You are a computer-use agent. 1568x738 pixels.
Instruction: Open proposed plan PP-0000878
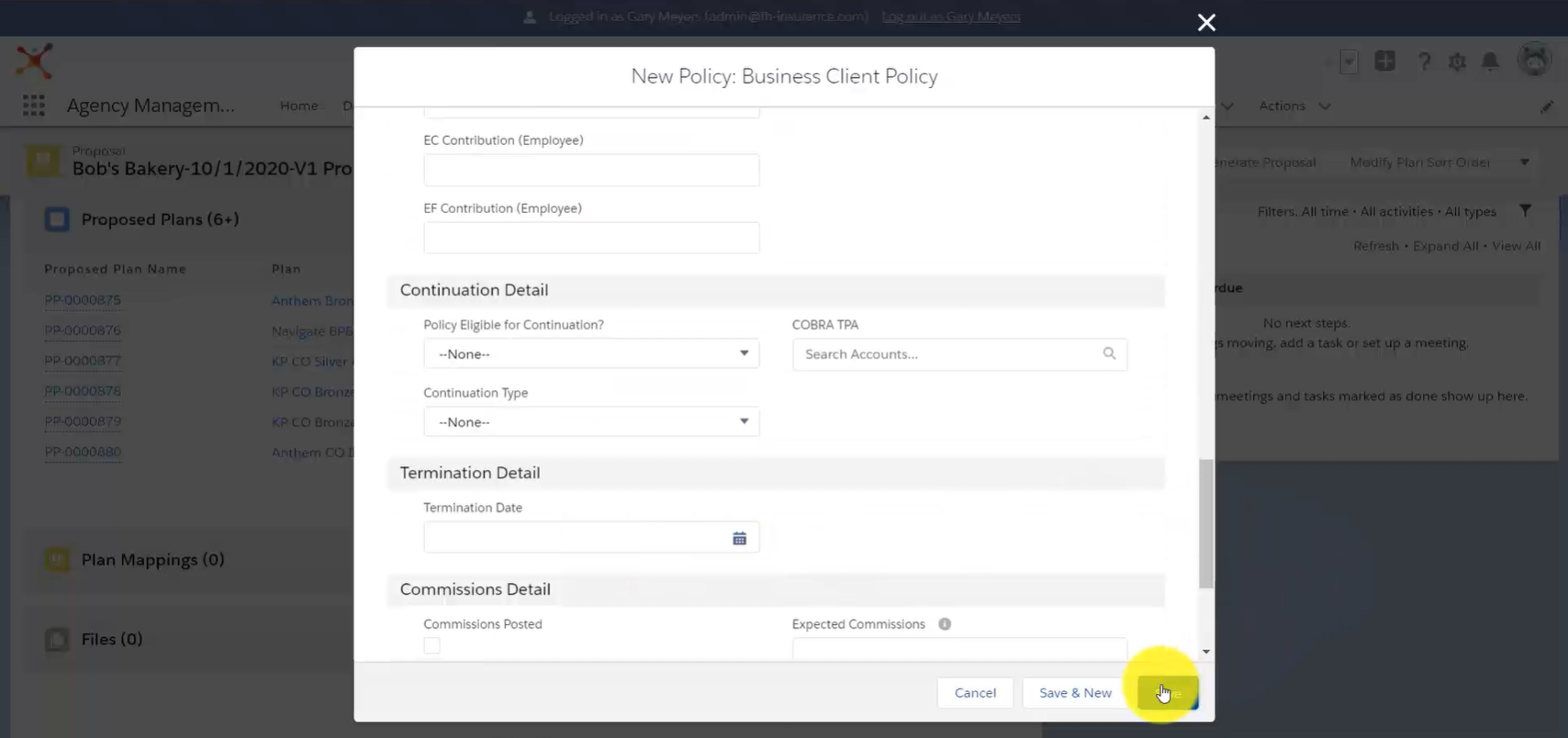point(83,391)
